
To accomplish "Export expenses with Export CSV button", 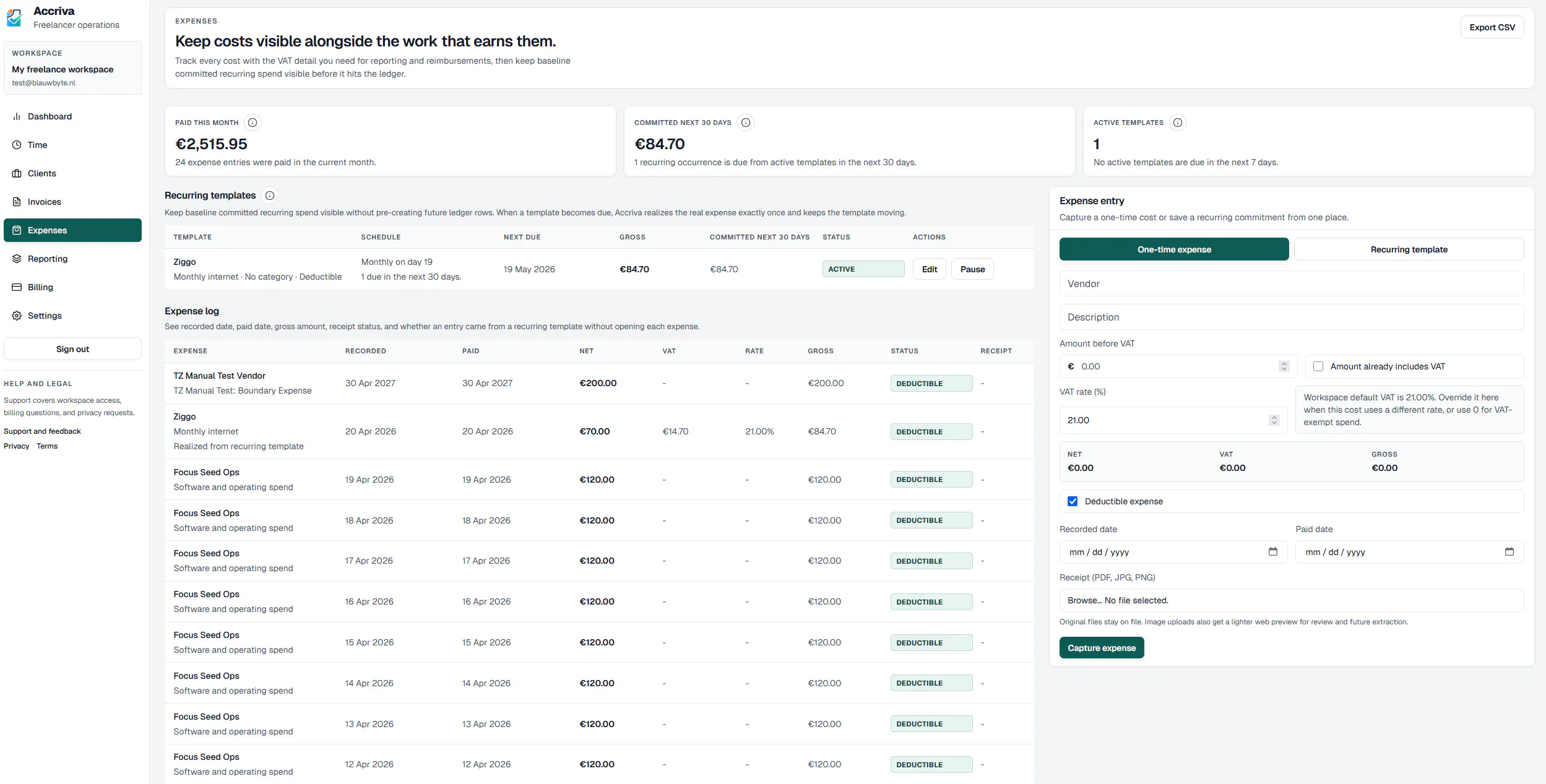I will [1492, 27].
